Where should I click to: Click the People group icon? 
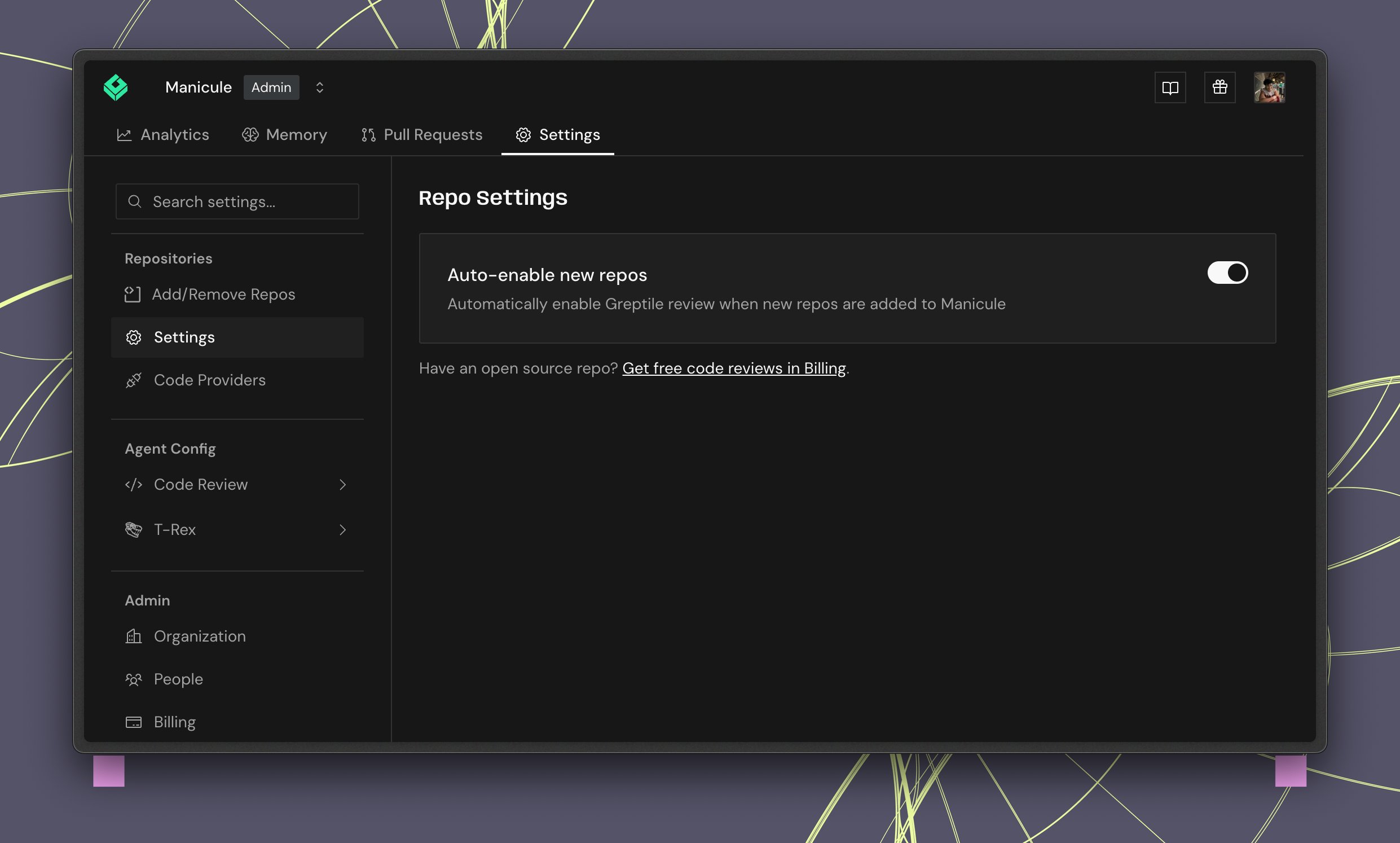(134, 679)
